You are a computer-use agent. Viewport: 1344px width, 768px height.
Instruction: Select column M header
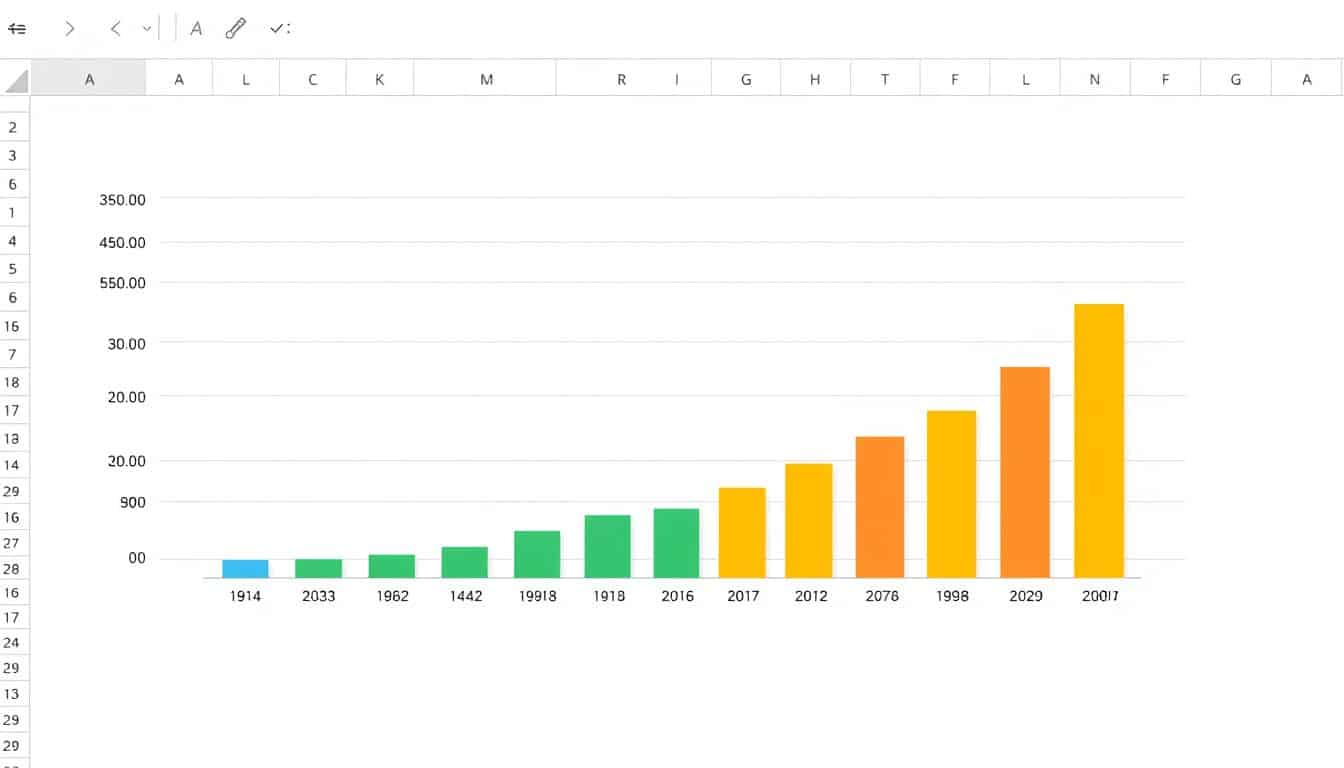click(x=486, y=79)
